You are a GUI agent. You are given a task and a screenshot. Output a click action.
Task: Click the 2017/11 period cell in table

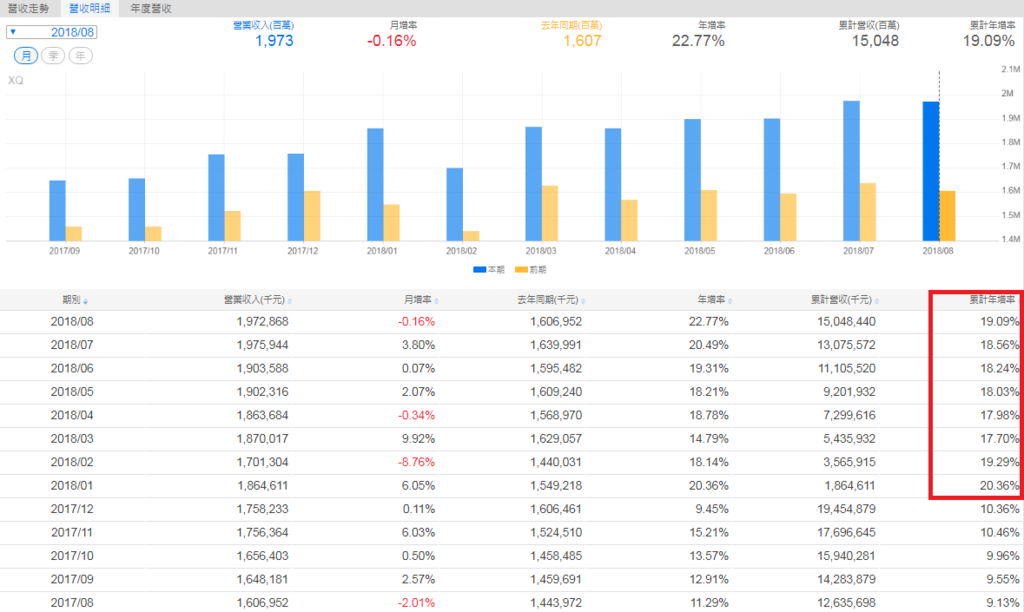pos(72,532)
